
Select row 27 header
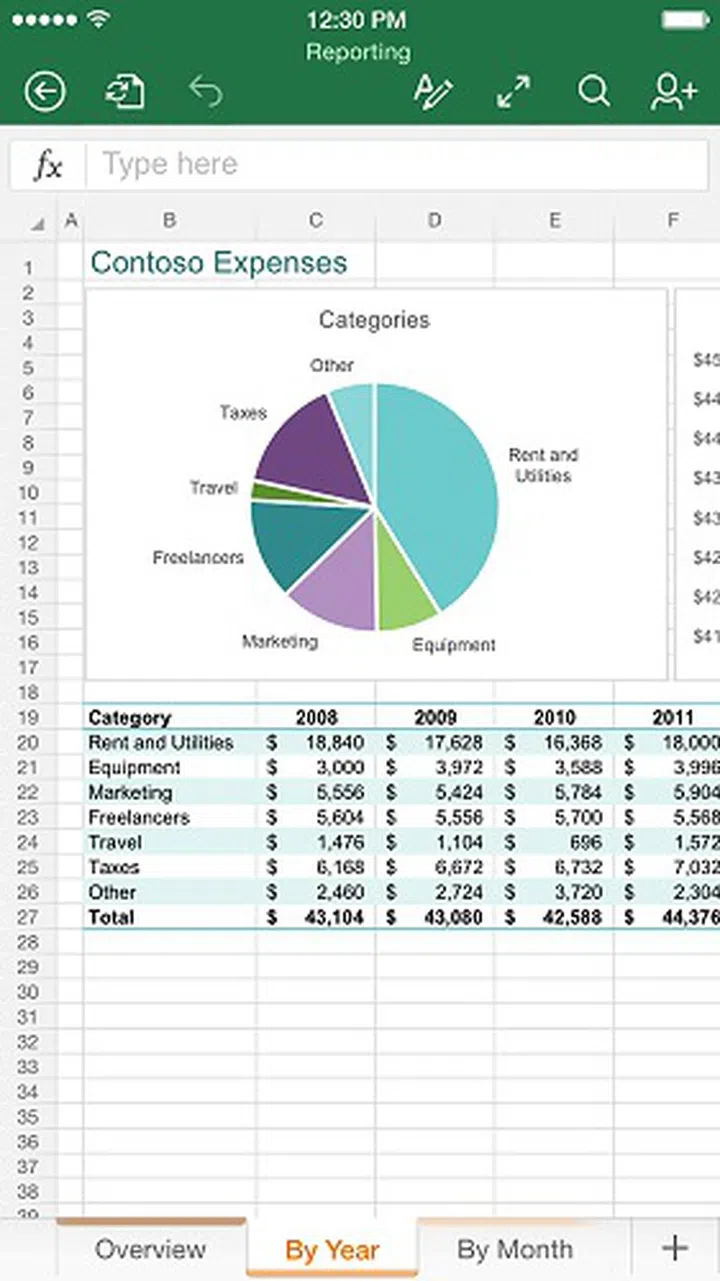point(28,917)
